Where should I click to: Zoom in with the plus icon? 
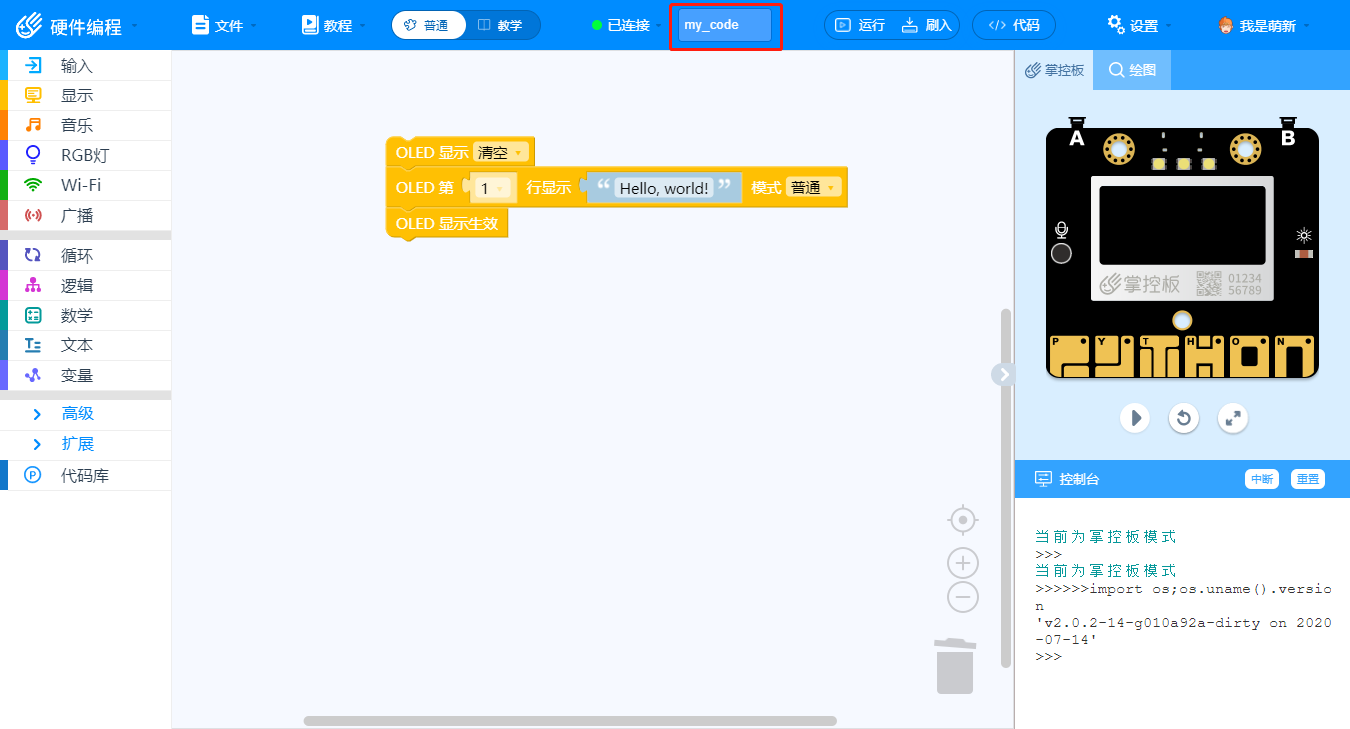pyautogui.click(x=963, y=563)
